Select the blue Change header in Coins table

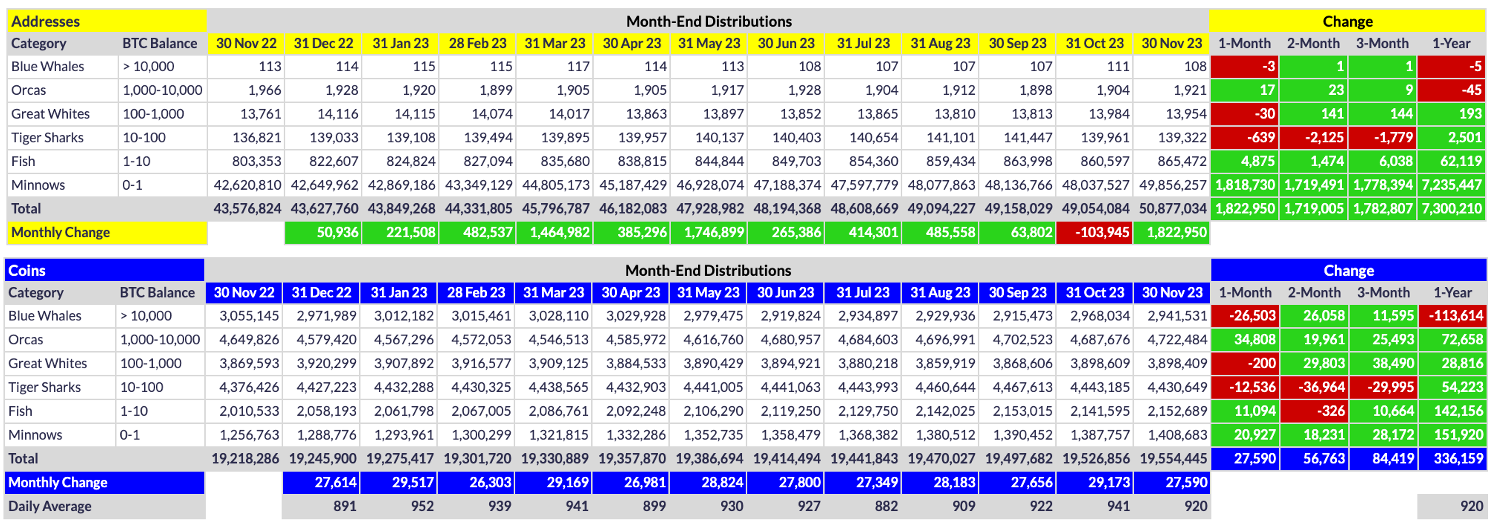[x=1348, y=270]
